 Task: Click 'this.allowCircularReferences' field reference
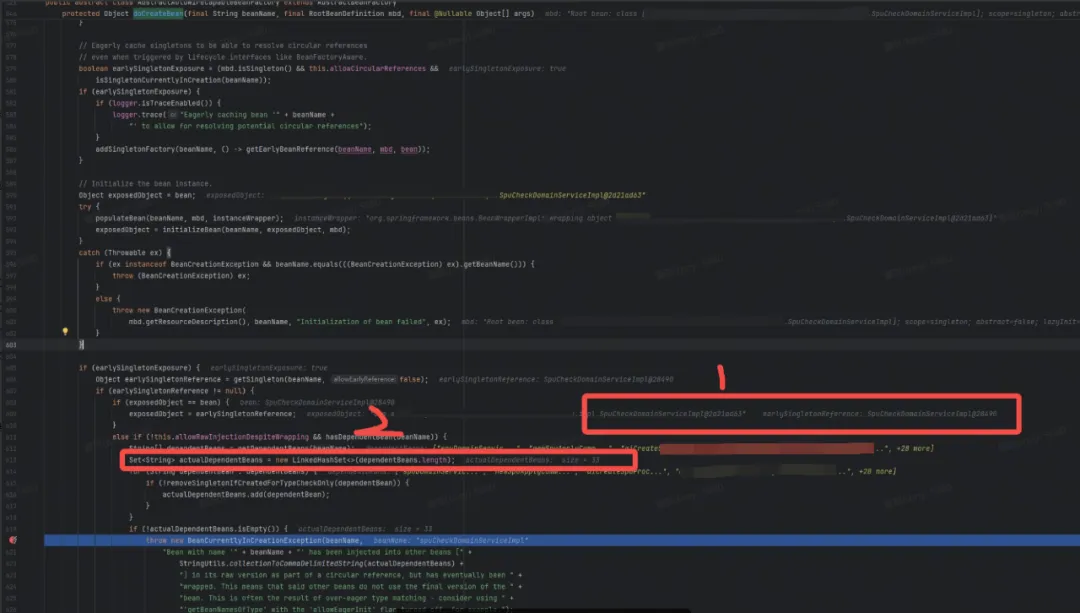point(367,68)
